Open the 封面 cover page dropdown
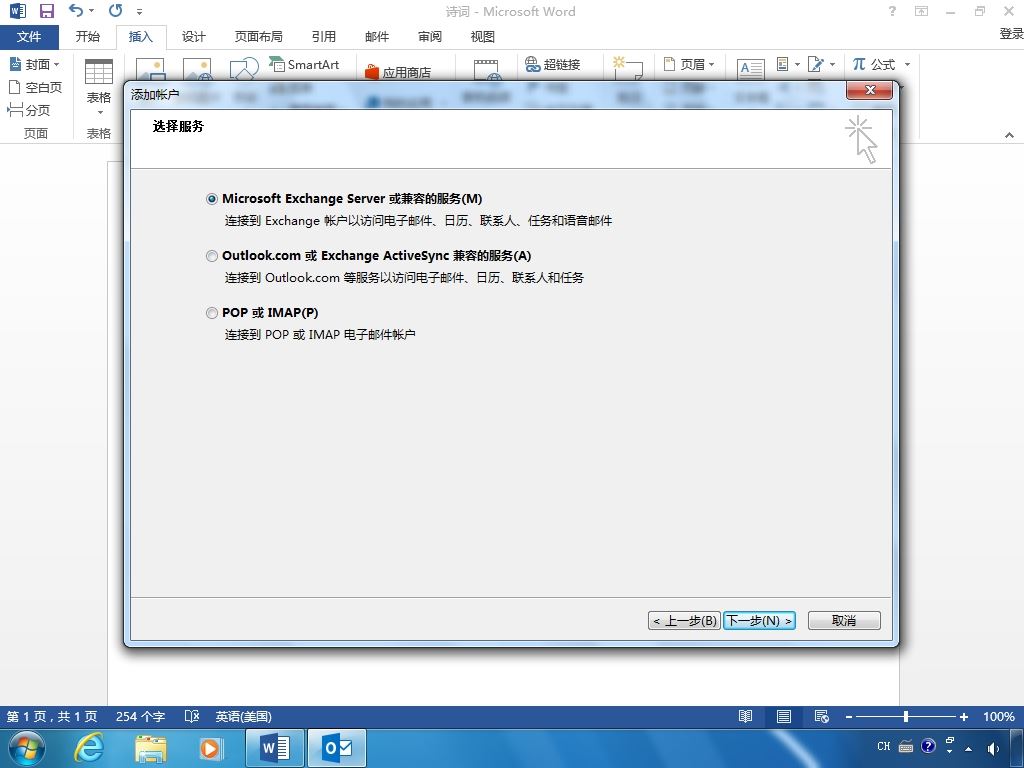The width and height of the screenshot is (1024, 768). tap(35, 64)
